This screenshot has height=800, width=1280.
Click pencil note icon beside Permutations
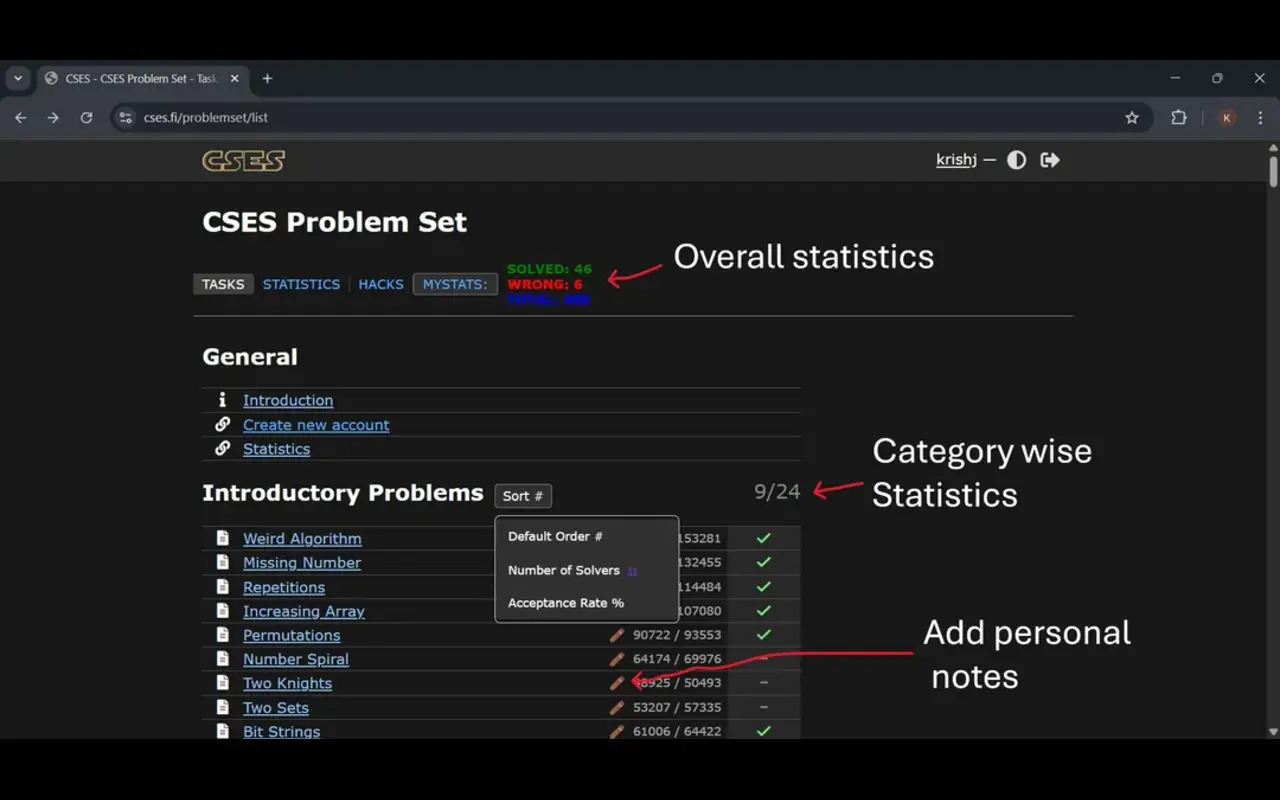click(x=617, y=635)
